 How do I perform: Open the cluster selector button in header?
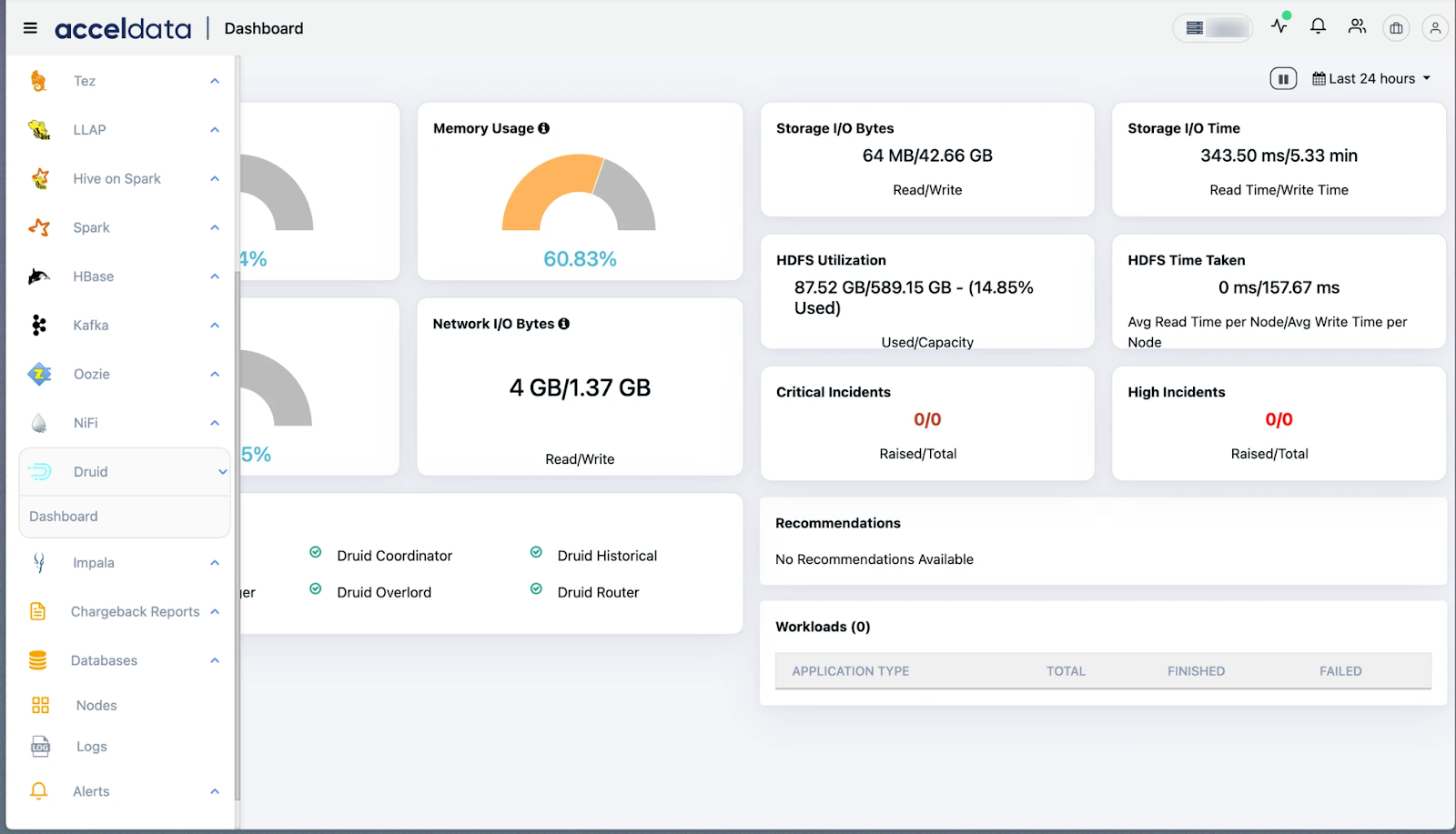coord(1212,28)
